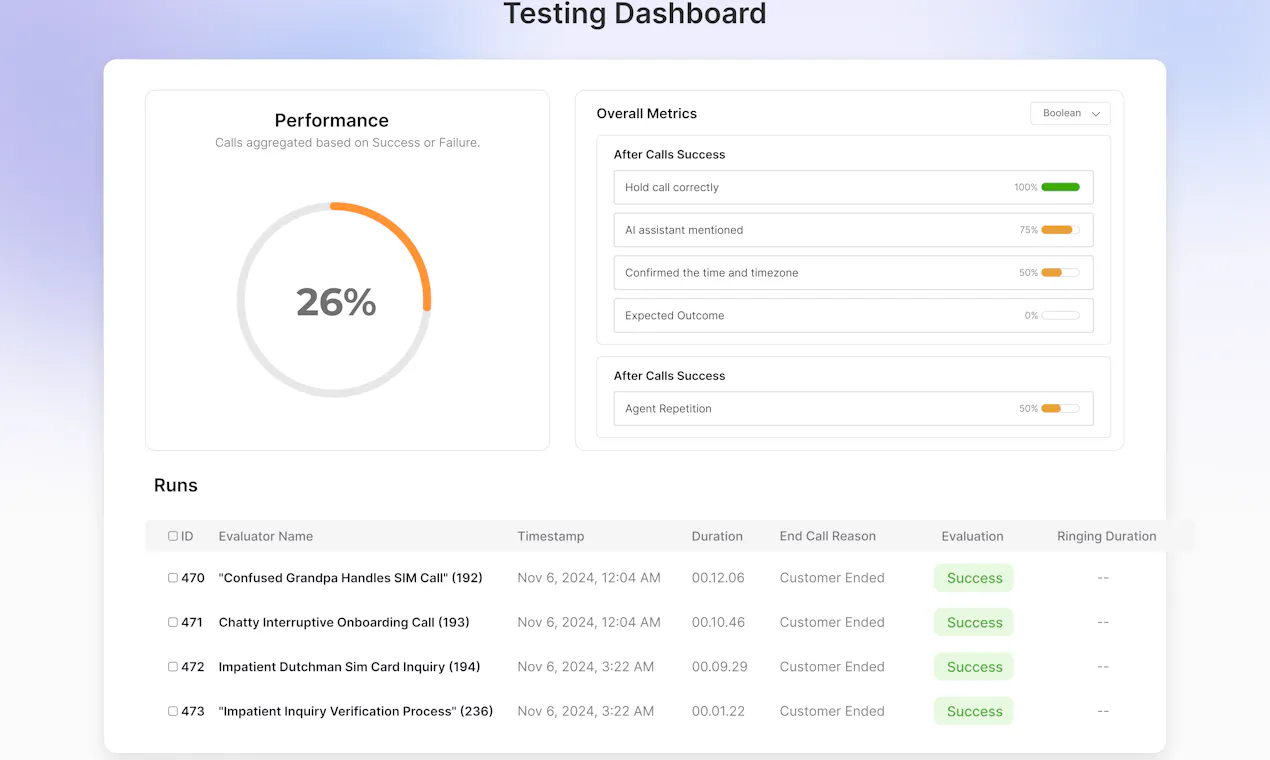Click the Success badge for run 471
This screenshot has height=760, width=1270.
[x=974, y=622]
